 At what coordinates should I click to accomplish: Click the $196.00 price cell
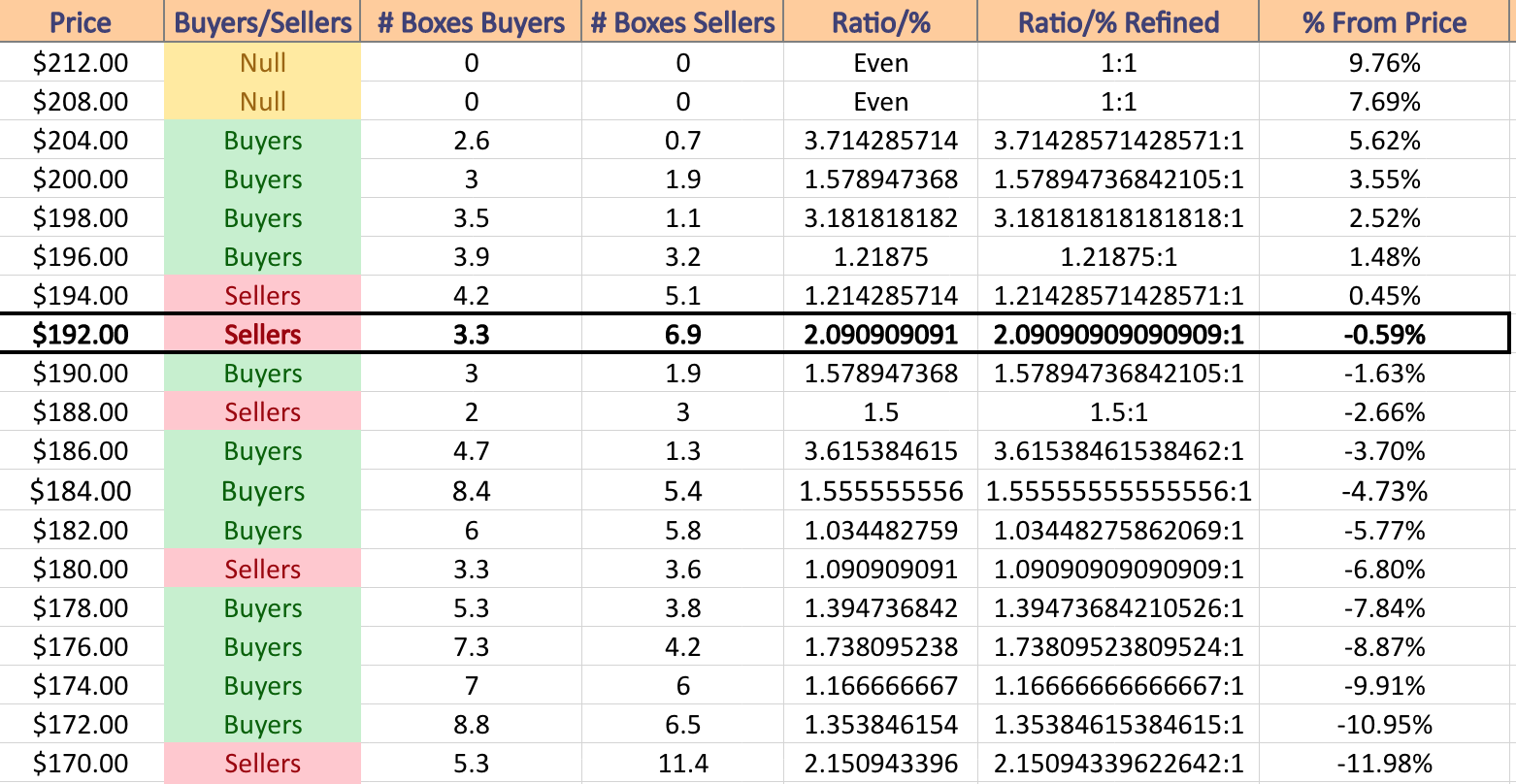[x=82, y=257]
